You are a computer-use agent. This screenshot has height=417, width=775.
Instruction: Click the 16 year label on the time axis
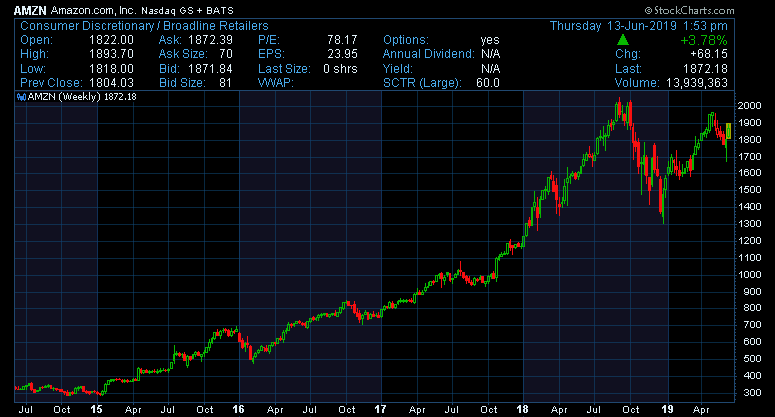point(238,409)
